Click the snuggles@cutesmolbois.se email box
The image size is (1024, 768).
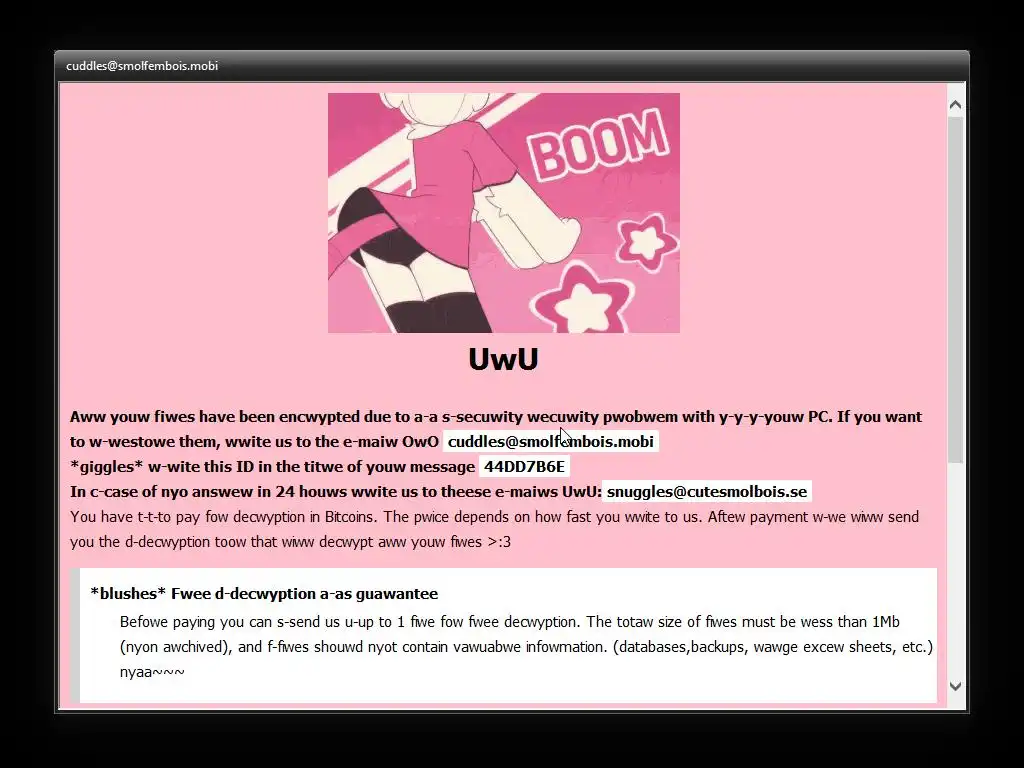[707, 492]
